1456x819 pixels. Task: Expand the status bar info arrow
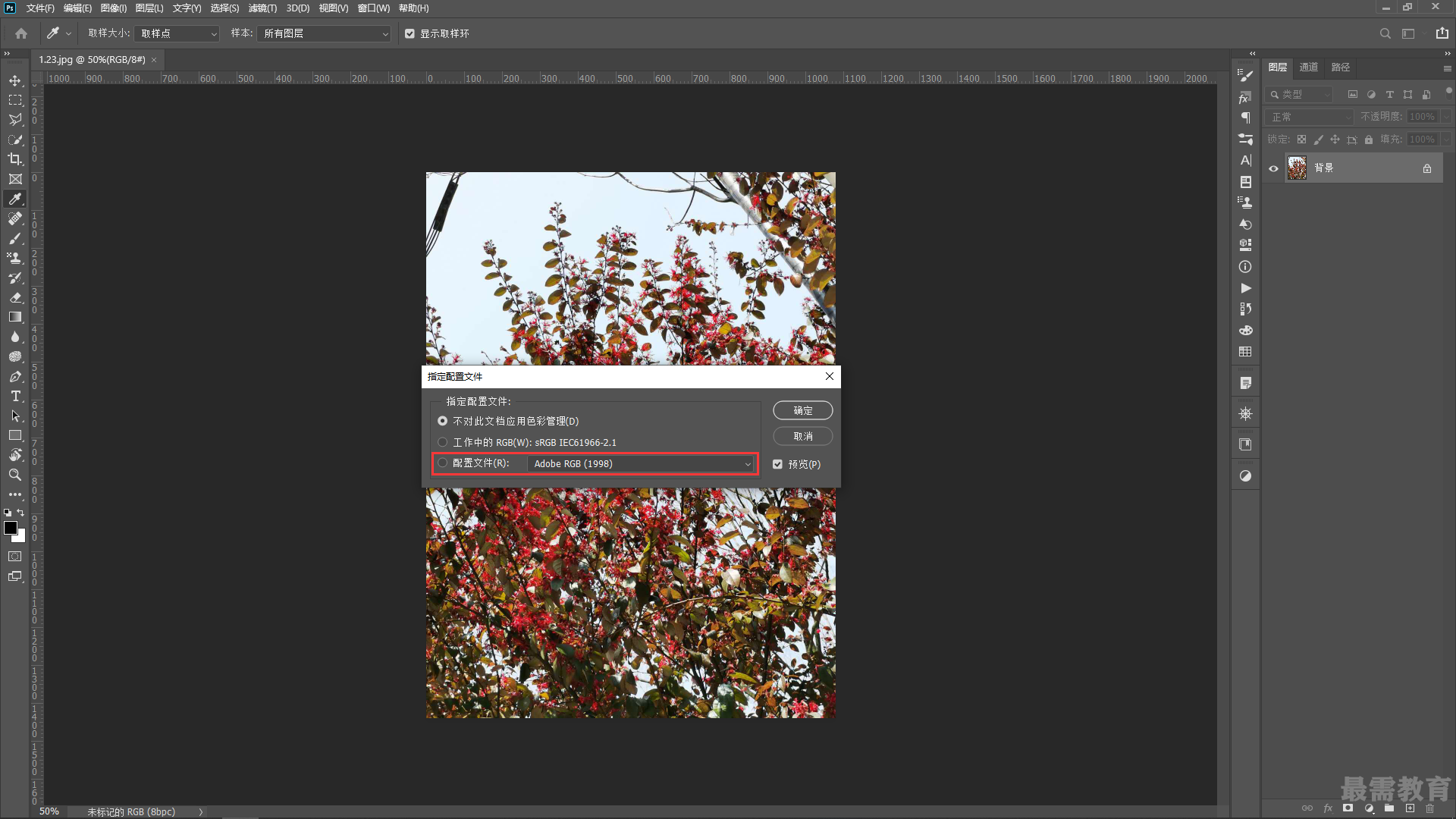pyautogui.click(x=201, y=811)
